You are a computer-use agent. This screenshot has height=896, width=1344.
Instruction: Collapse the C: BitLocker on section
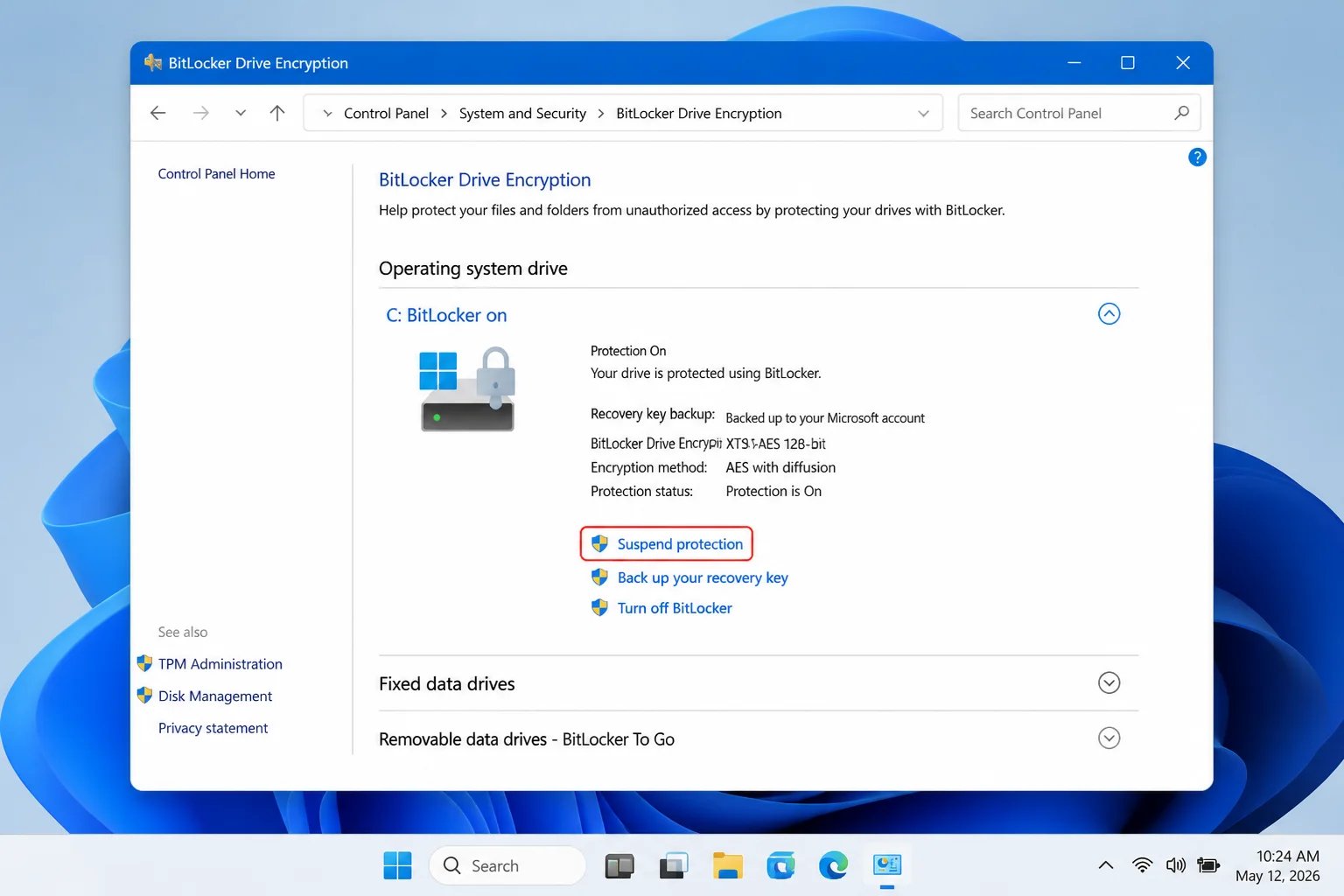[x=1109, y=314]
